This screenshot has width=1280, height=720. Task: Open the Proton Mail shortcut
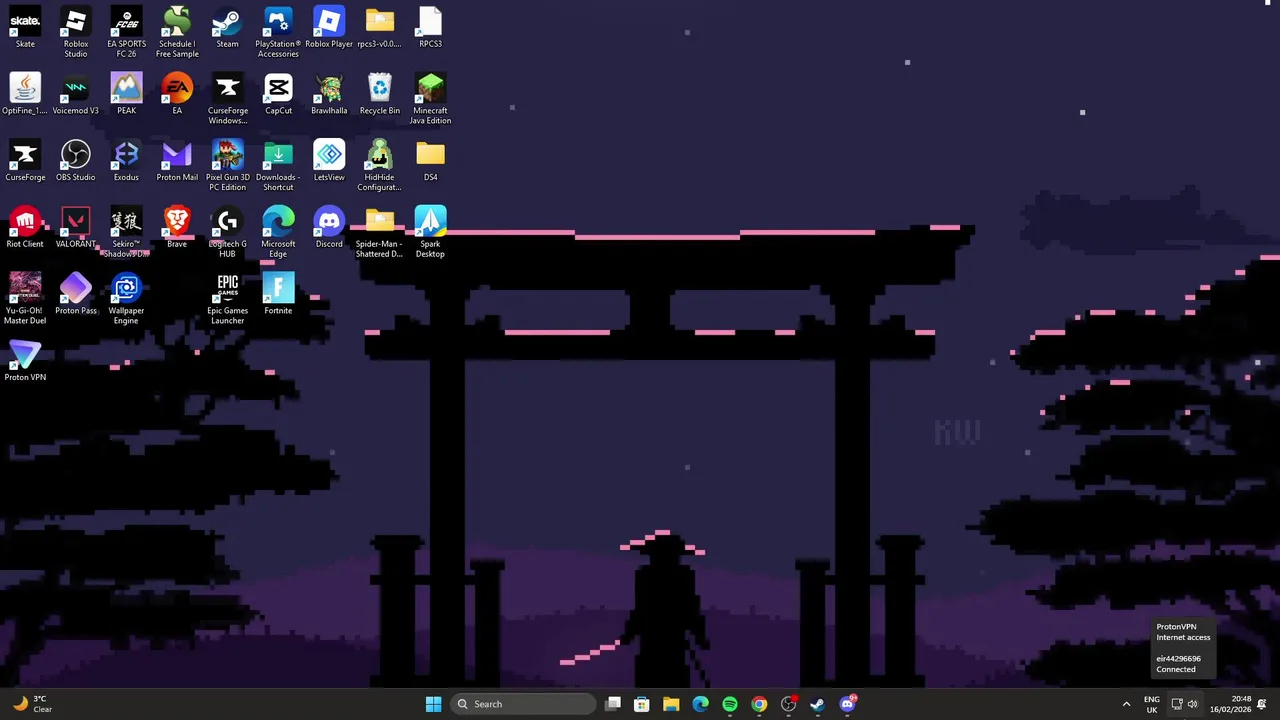point(177,160)
